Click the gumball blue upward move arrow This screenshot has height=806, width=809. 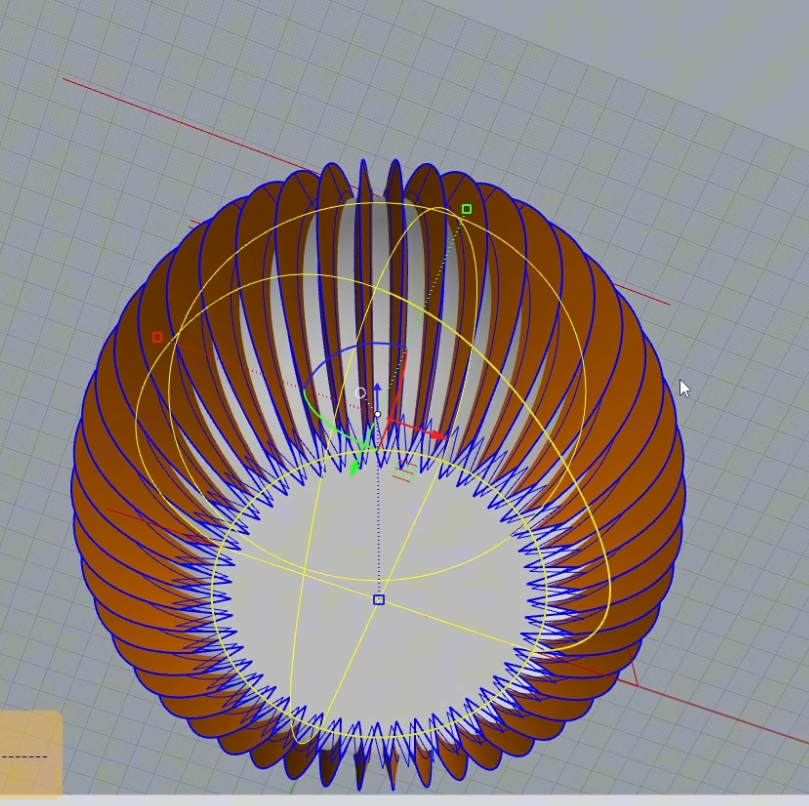[377, 388]
